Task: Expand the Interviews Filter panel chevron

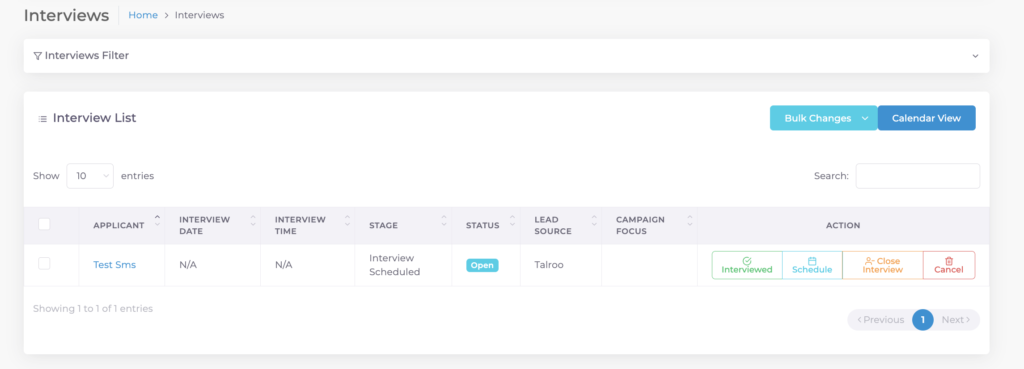Action: [x=975, y=56]
